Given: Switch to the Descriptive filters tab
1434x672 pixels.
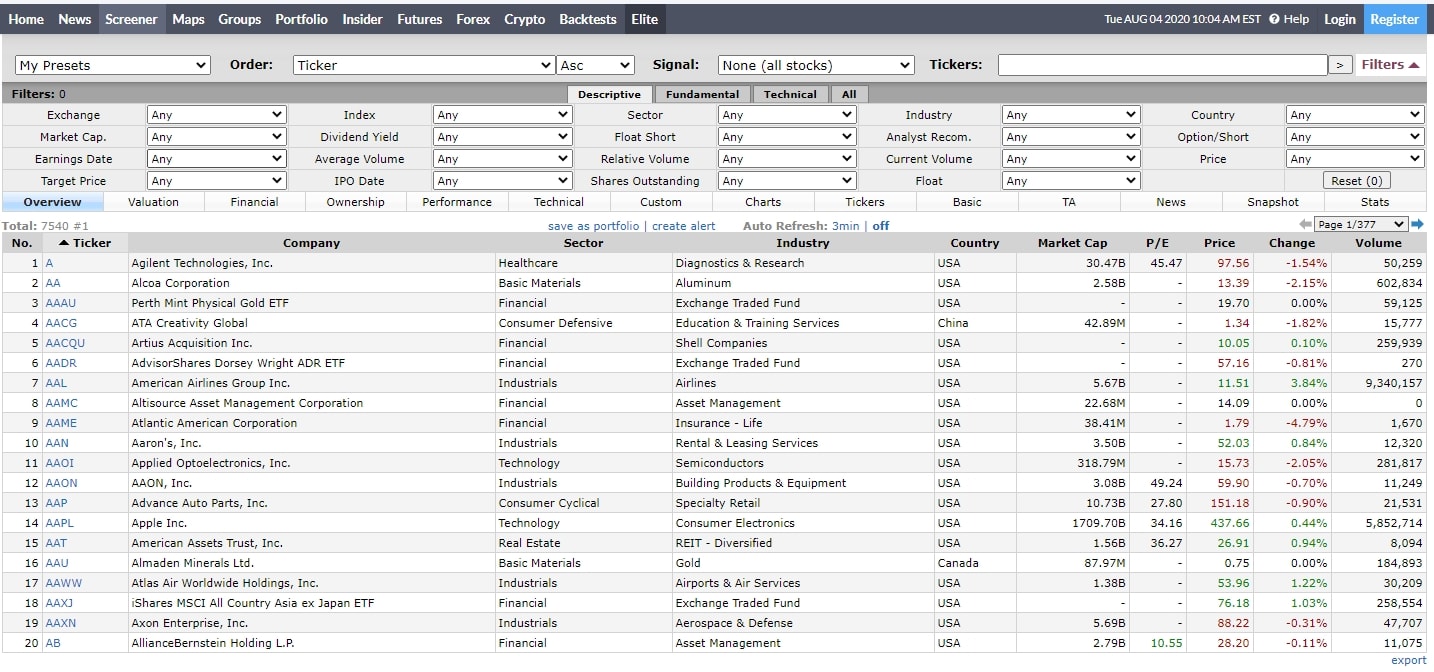Looking at the screenshot, I should (x=610, y=94).
